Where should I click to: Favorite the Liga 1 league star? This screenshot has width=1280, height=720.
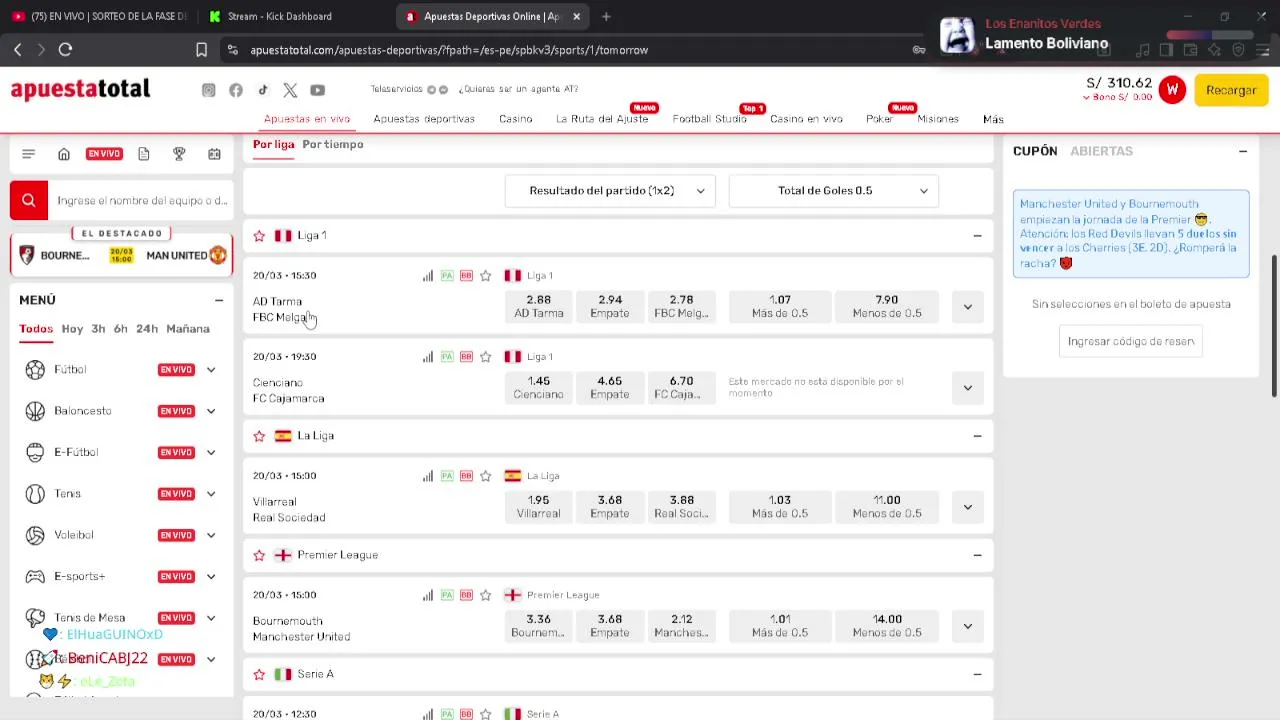(x=259, y=236)
